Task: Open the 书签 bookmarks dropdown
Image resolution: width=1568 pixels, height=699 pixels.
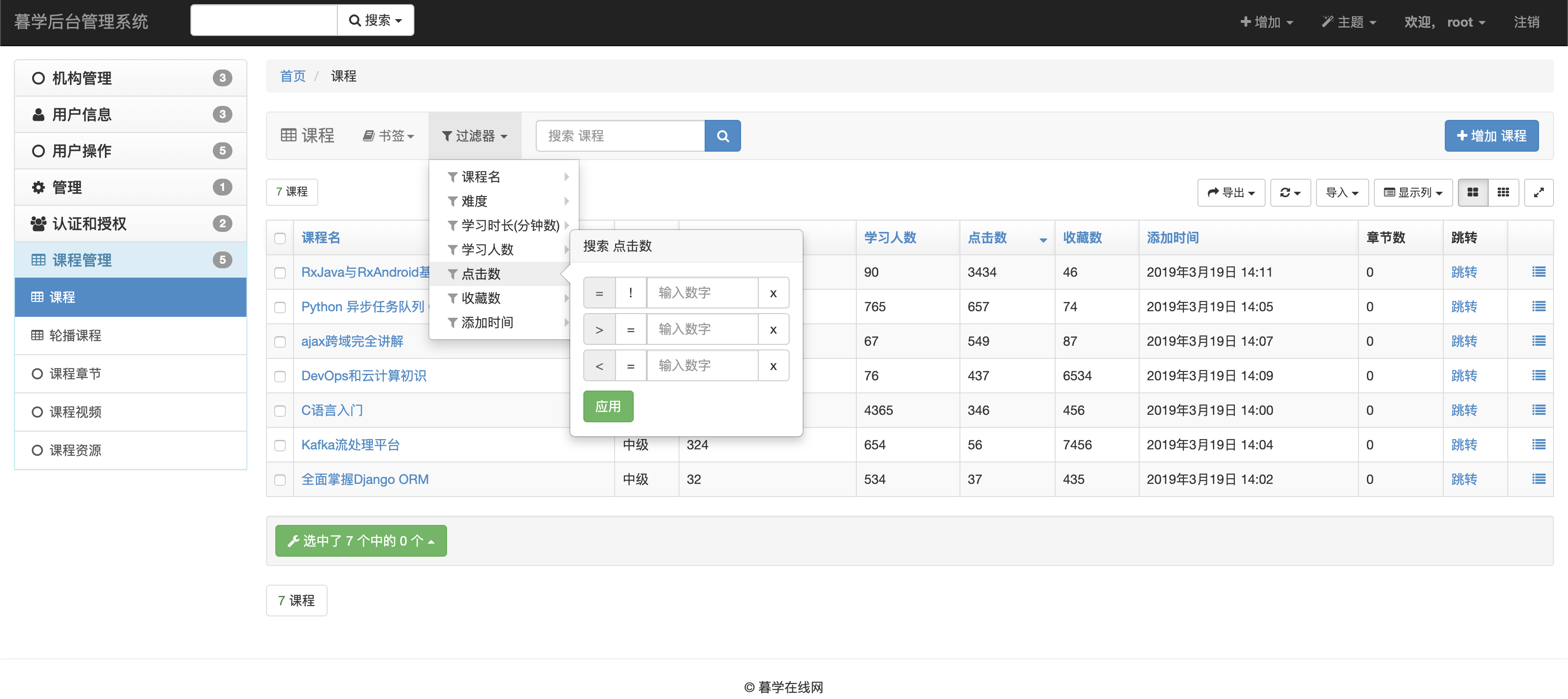Action: click(388, 136)
